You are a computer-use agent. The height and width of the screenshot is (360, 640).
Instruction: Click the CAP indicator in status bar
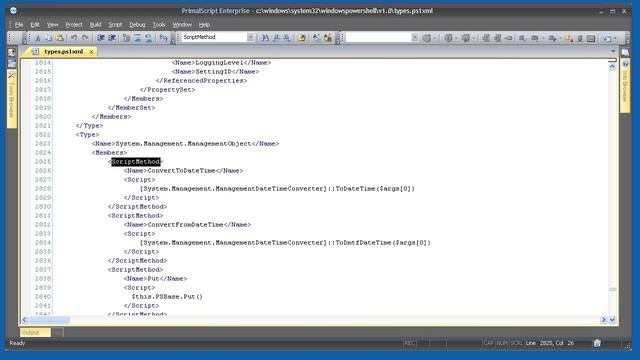pyautogui.click(x=488, y=343)
